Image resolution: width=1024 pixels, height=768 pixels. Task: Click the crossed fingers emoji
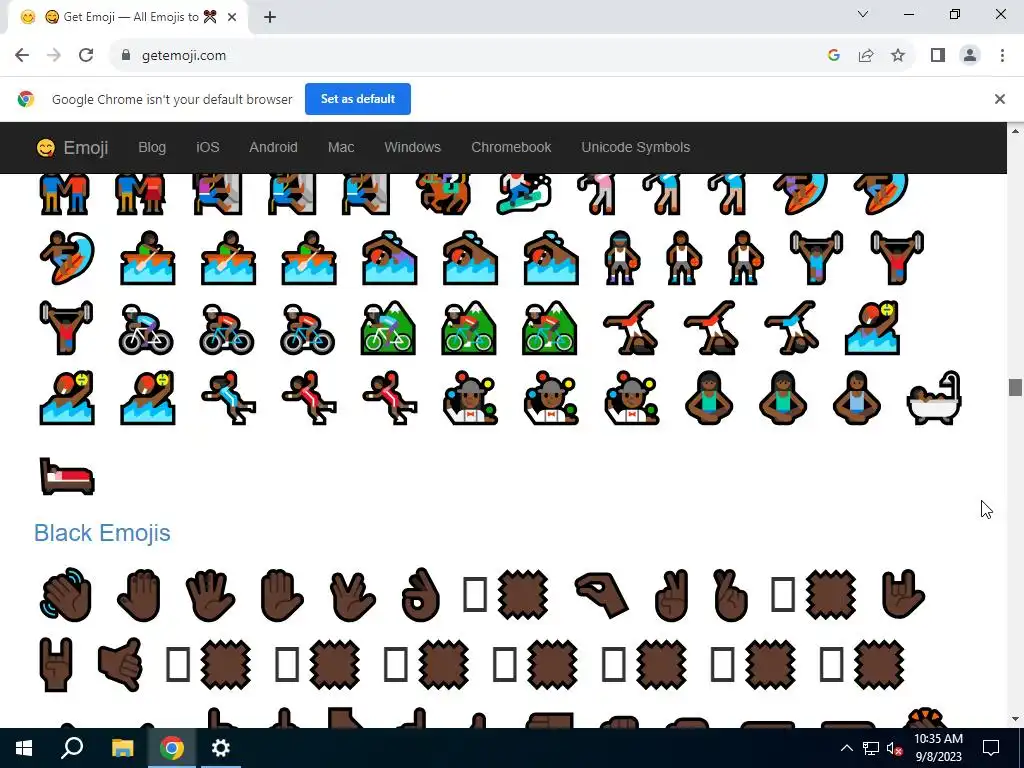coord(731,595)
